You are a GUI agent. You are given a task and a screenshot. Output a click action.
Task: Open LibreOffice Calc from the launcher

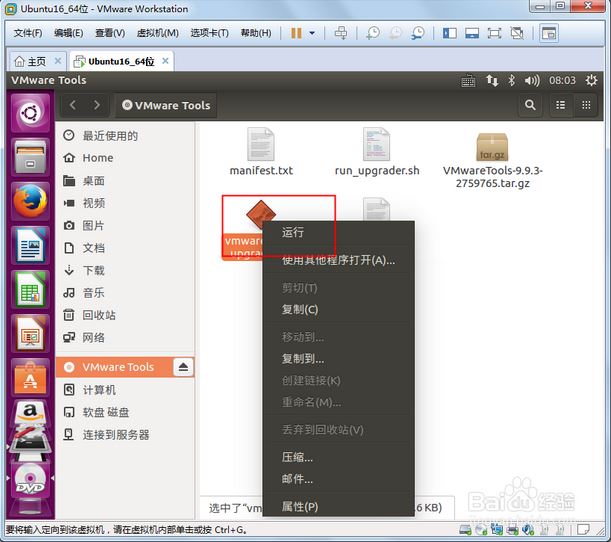(30, 290)
